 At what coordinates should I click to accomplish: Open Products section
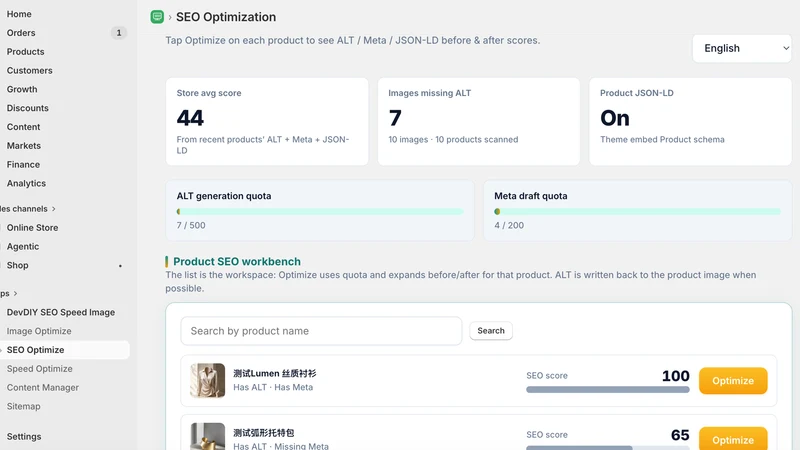point(26,52)
